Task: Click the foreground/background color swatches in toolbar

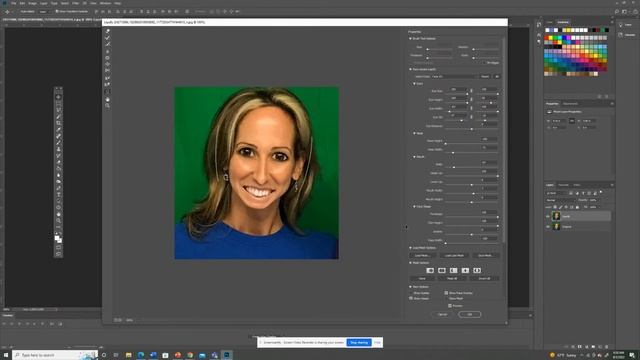Action: click(x=58, y=239)
